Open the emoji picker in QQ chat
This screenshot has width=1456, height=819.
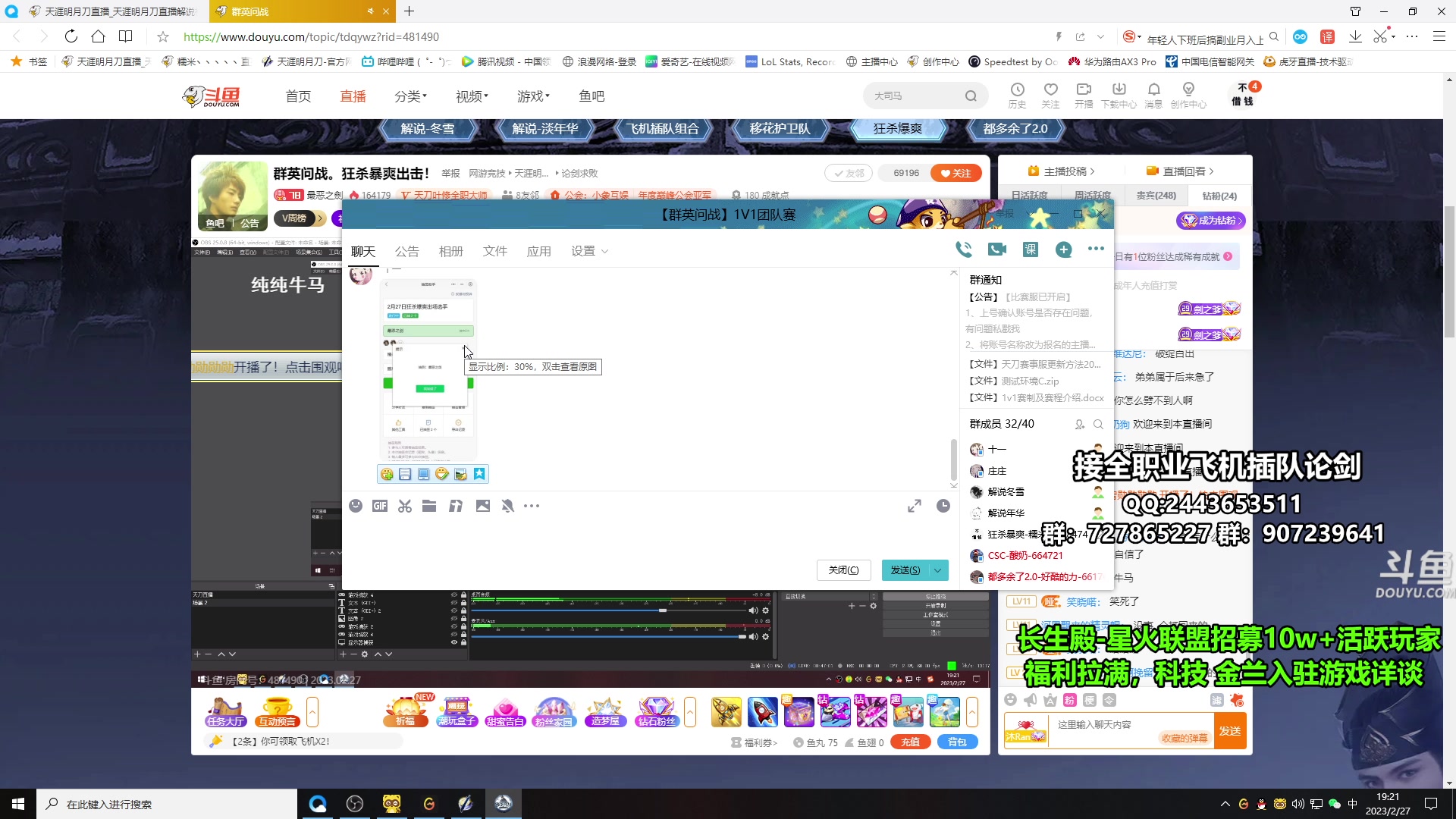(356, 506)
